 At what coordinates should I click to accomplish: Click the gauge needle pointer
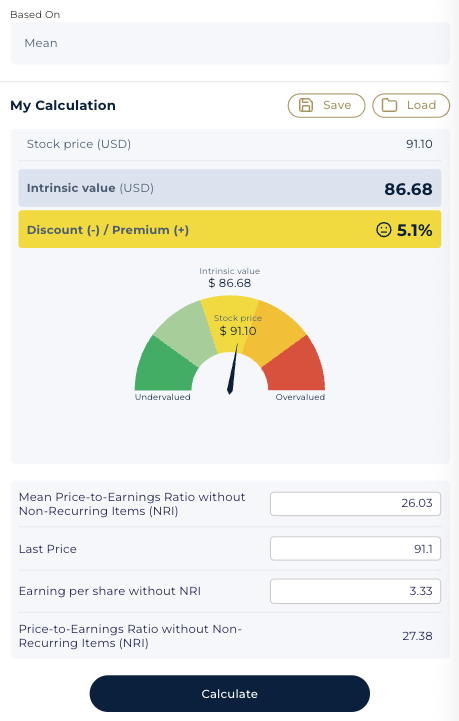[x=233, y=369]
